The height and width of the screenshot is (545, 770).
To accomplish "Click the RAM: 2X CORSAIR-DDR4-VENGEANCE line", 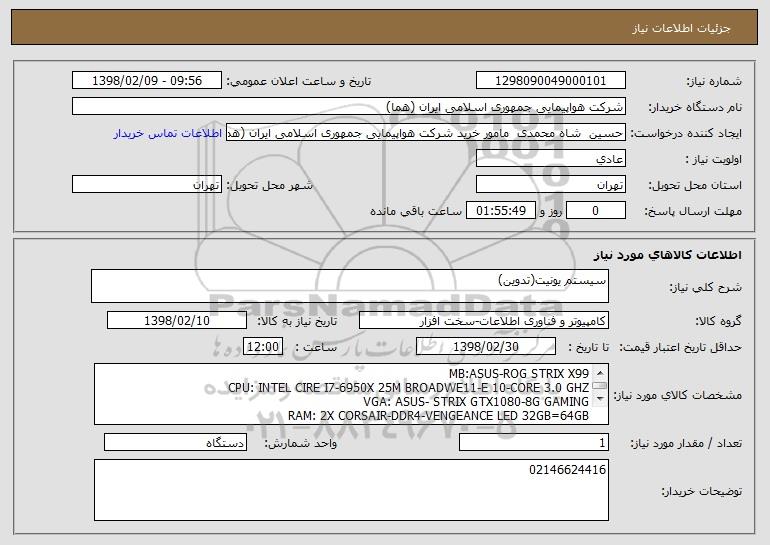I will click(438, 416).
